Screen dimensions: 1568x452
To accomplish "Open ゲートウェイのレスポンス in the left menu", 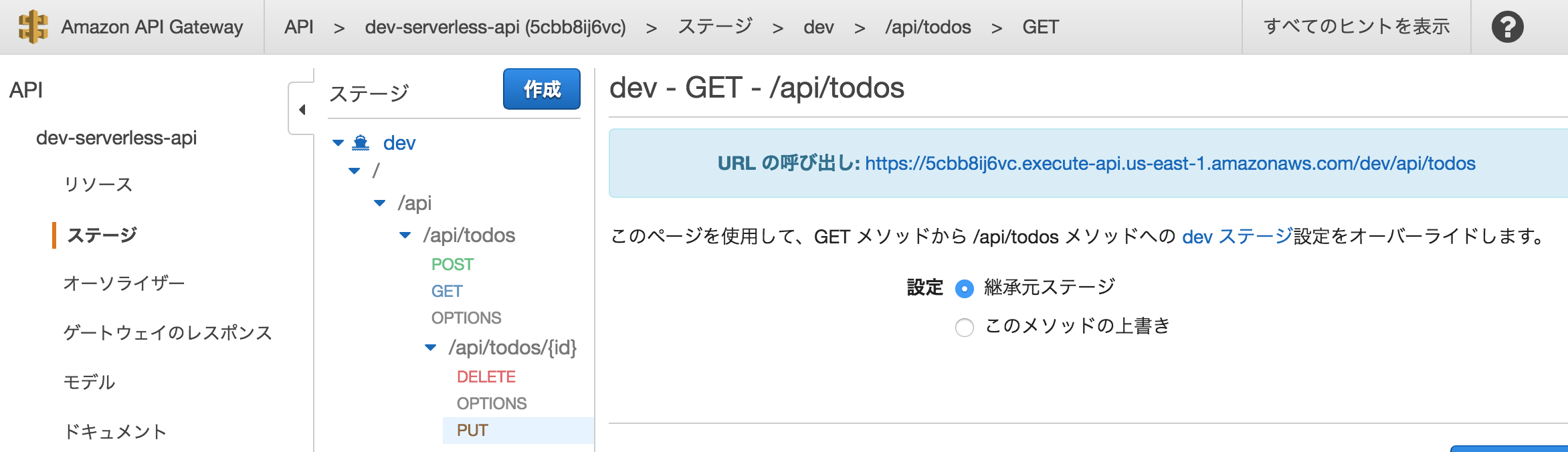I will click(x=167, y=333).
